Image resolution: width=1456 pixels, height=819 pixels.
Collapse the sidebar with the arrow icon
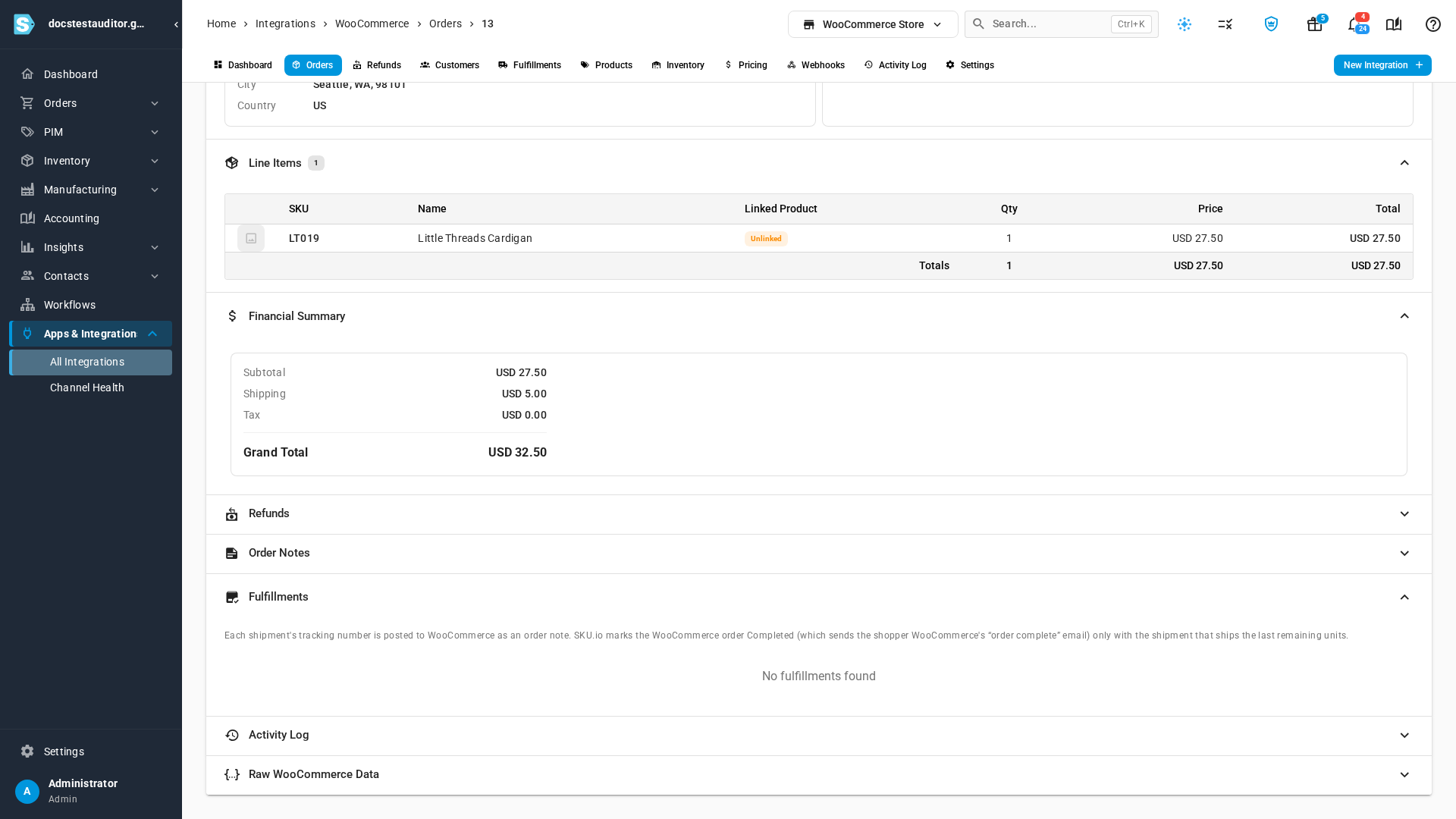176,24
